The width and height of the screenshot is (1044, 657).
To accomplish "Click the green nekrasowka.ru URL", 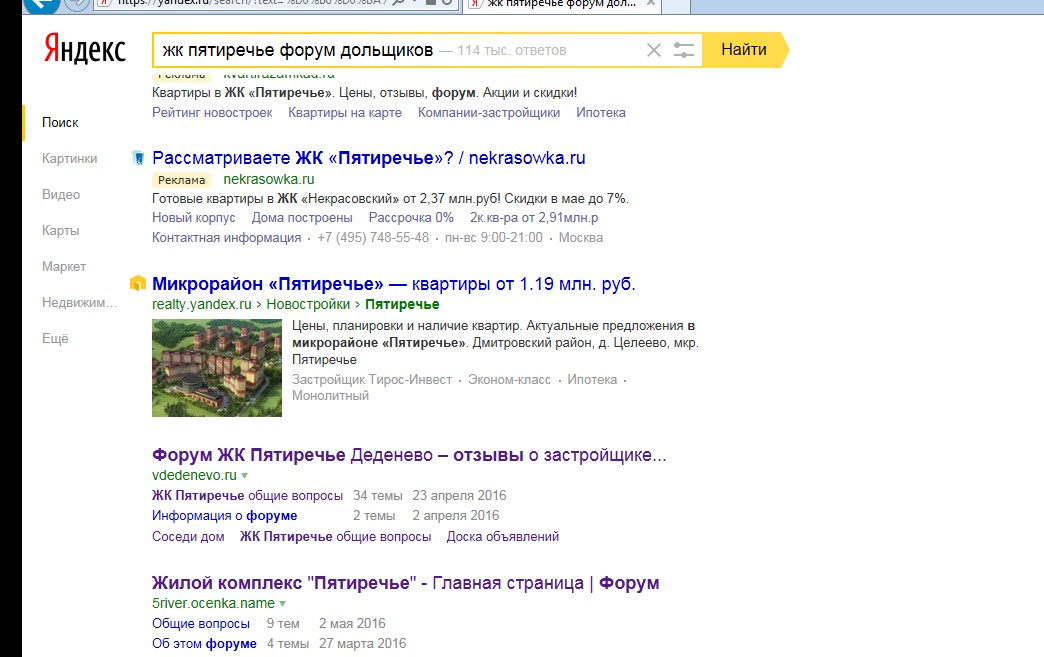I will tap(268, 179).
